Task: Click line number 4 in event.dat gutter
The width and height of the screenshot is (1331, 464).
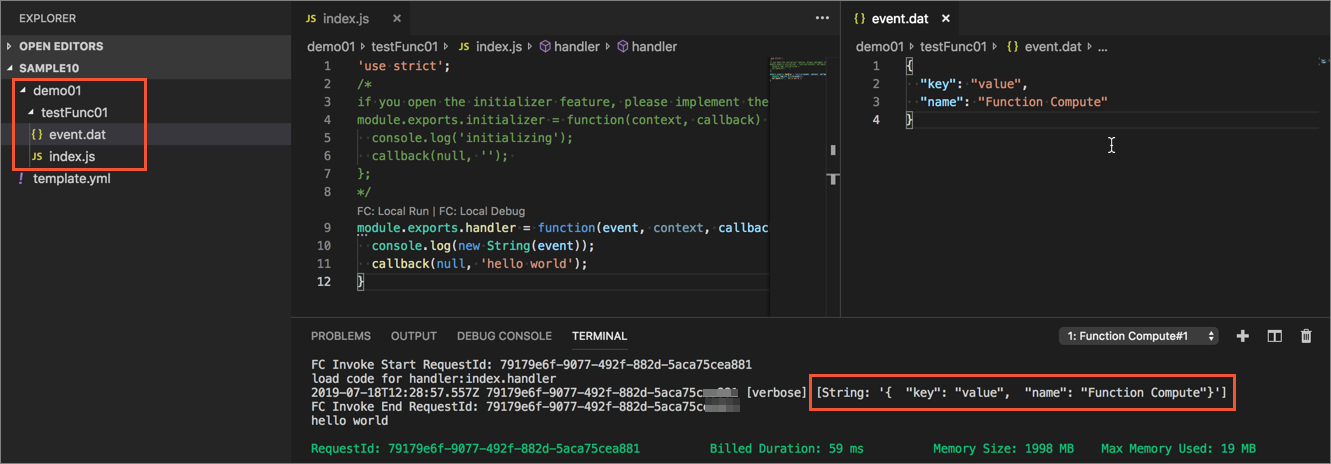Action: 876,120
